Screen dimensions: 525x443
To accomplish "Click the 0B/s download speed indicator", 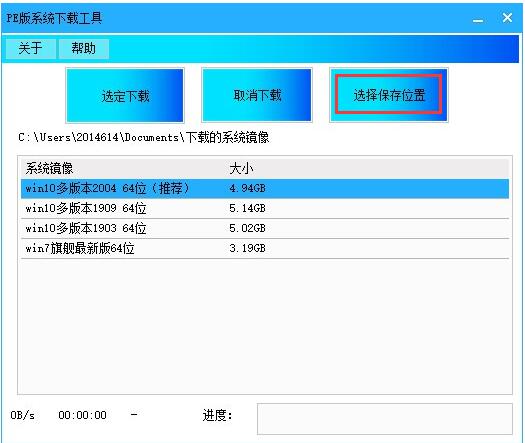I will tap(22, 415).
